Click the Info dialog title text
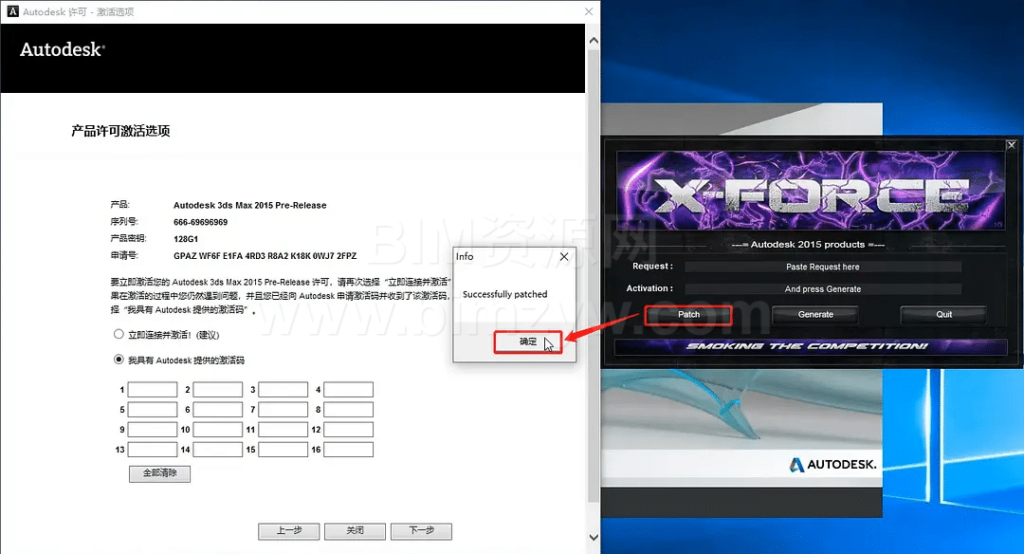Screen dimensions: 1024x554 click(x=464, y=256)
